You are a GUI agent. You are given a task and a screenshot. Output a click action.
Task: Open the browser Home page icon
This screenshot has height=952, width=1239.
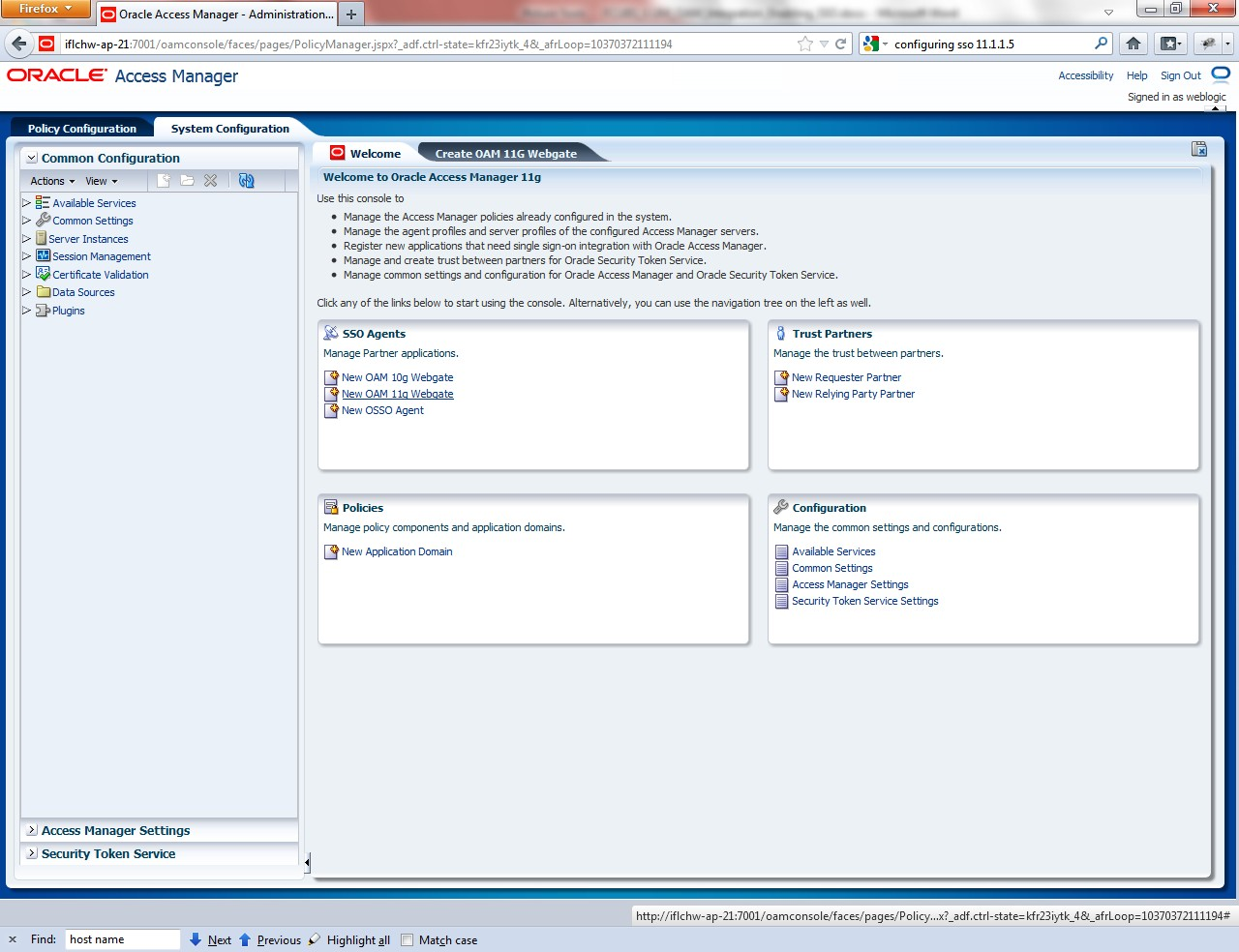(x=1133, y=44)
